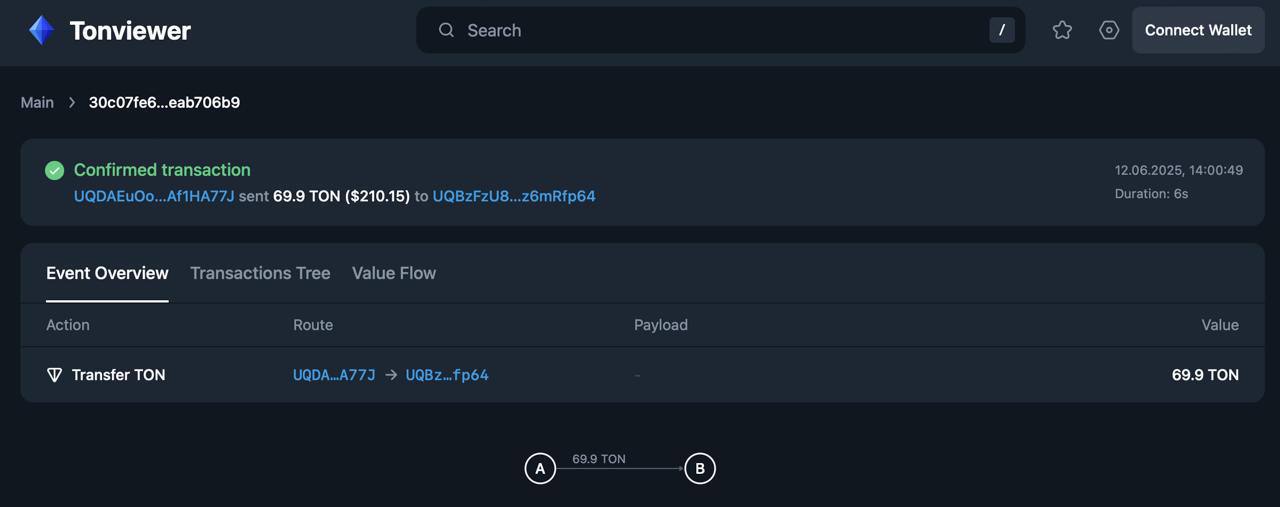
Task: Click the magnifier search icon
Action: 447,30
